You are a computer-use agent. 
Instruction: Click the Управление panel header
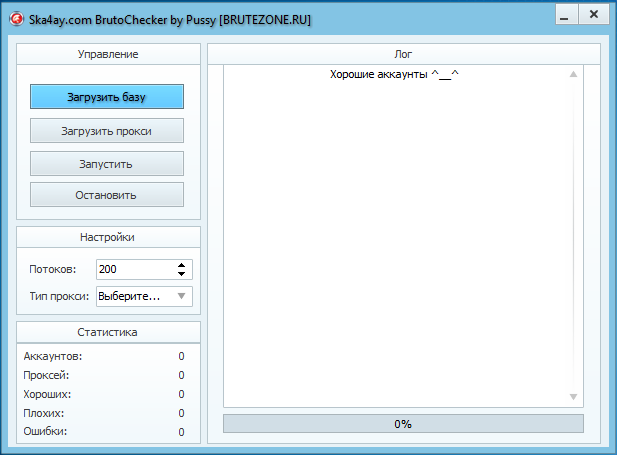click(x=108, y=54)
